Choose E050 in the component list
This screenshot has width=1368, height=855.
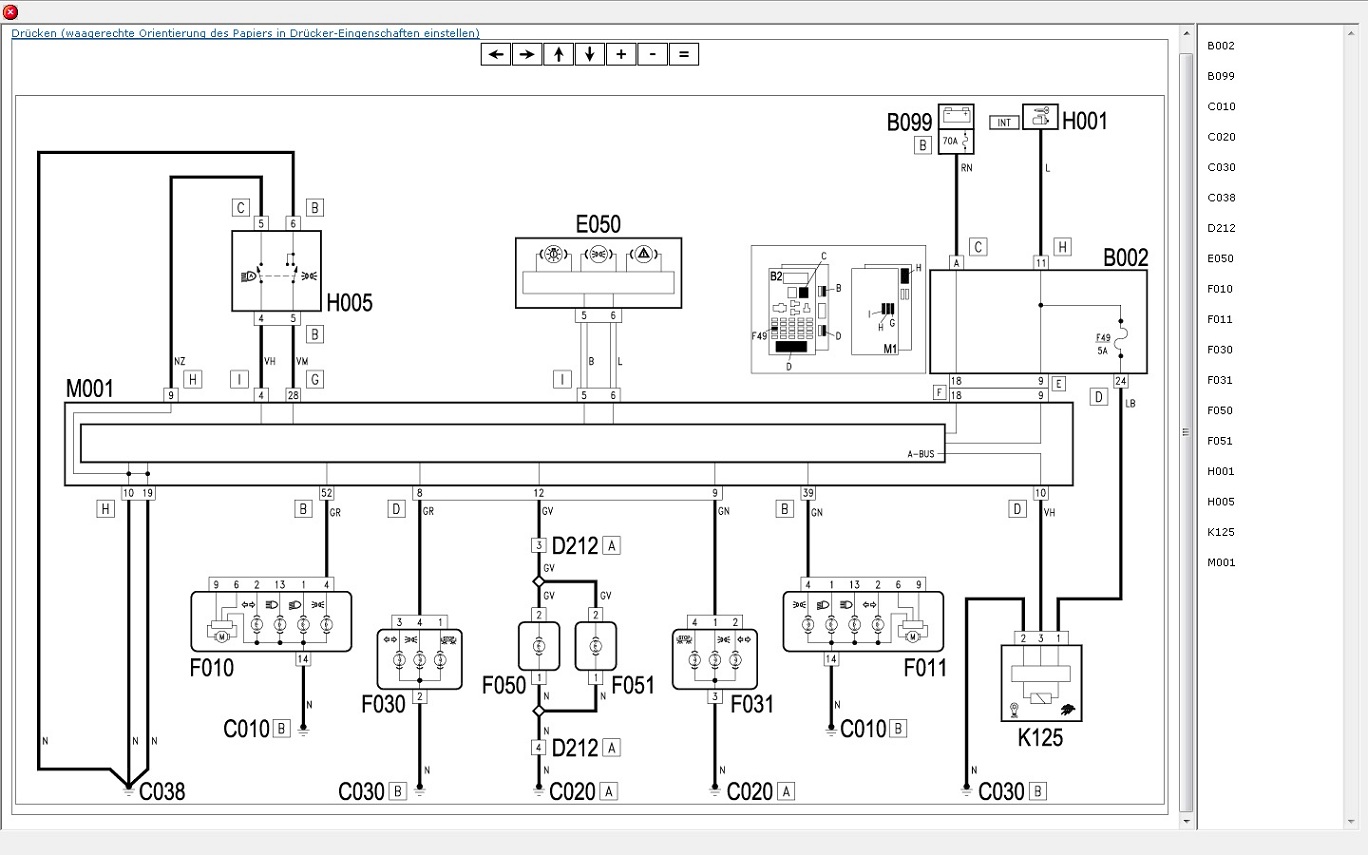(1220, 259)
